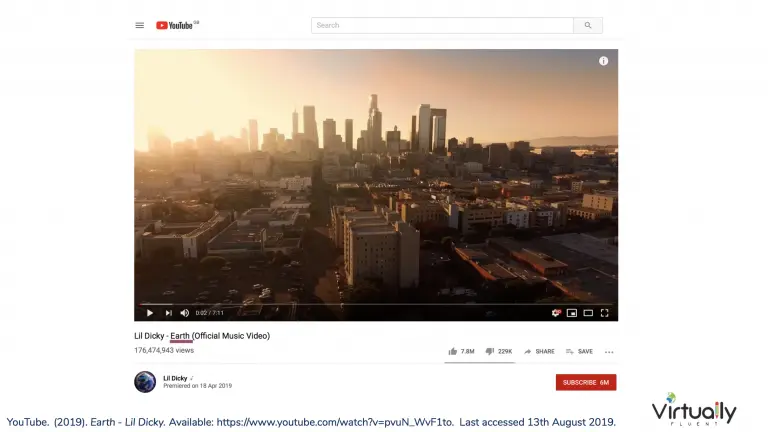Mute the video volume

point(185,313)
